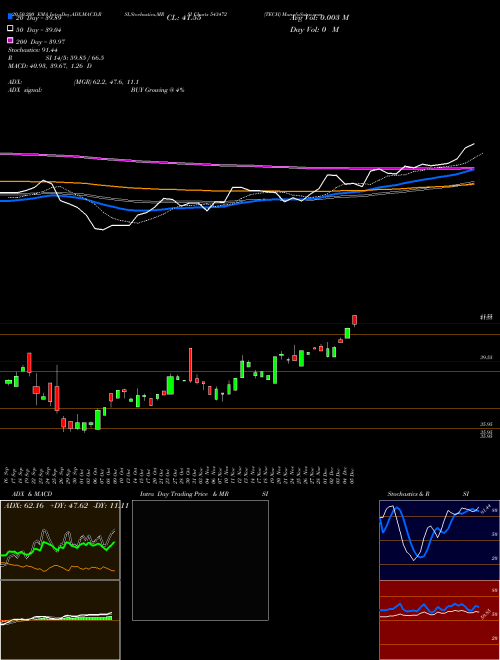Select the '200 Day - 39.97' legend text
The image size is (500, 660).
[40, 41]
